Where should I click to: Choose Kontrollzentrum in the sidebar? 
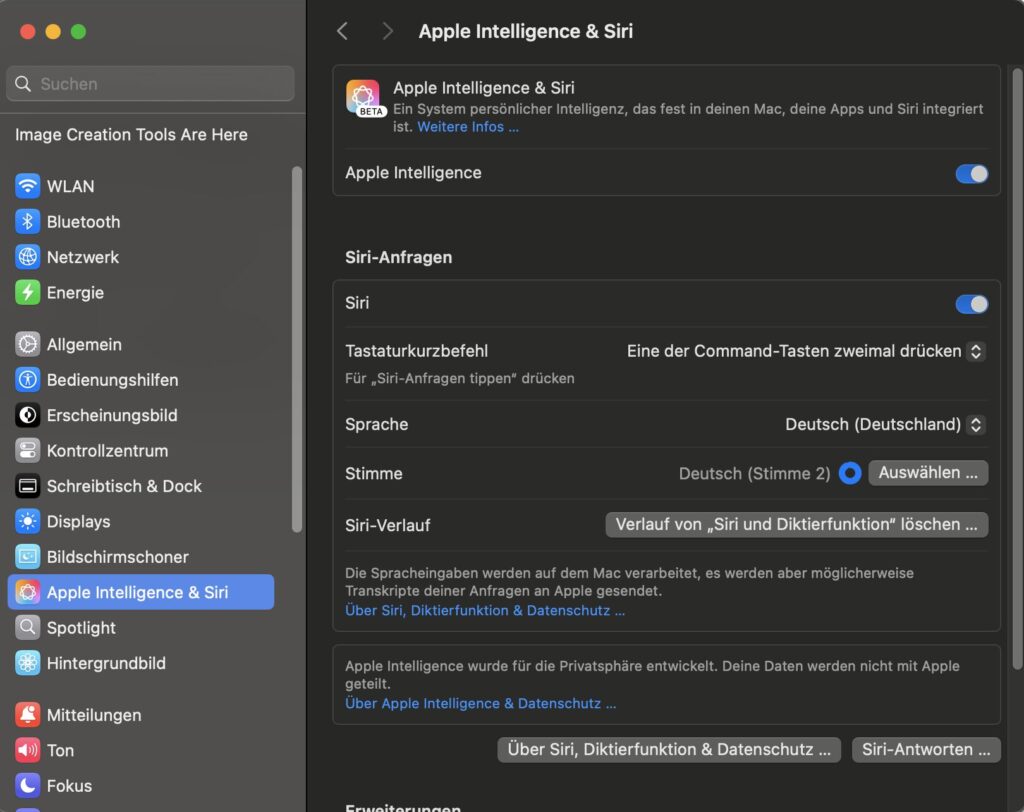108,450
